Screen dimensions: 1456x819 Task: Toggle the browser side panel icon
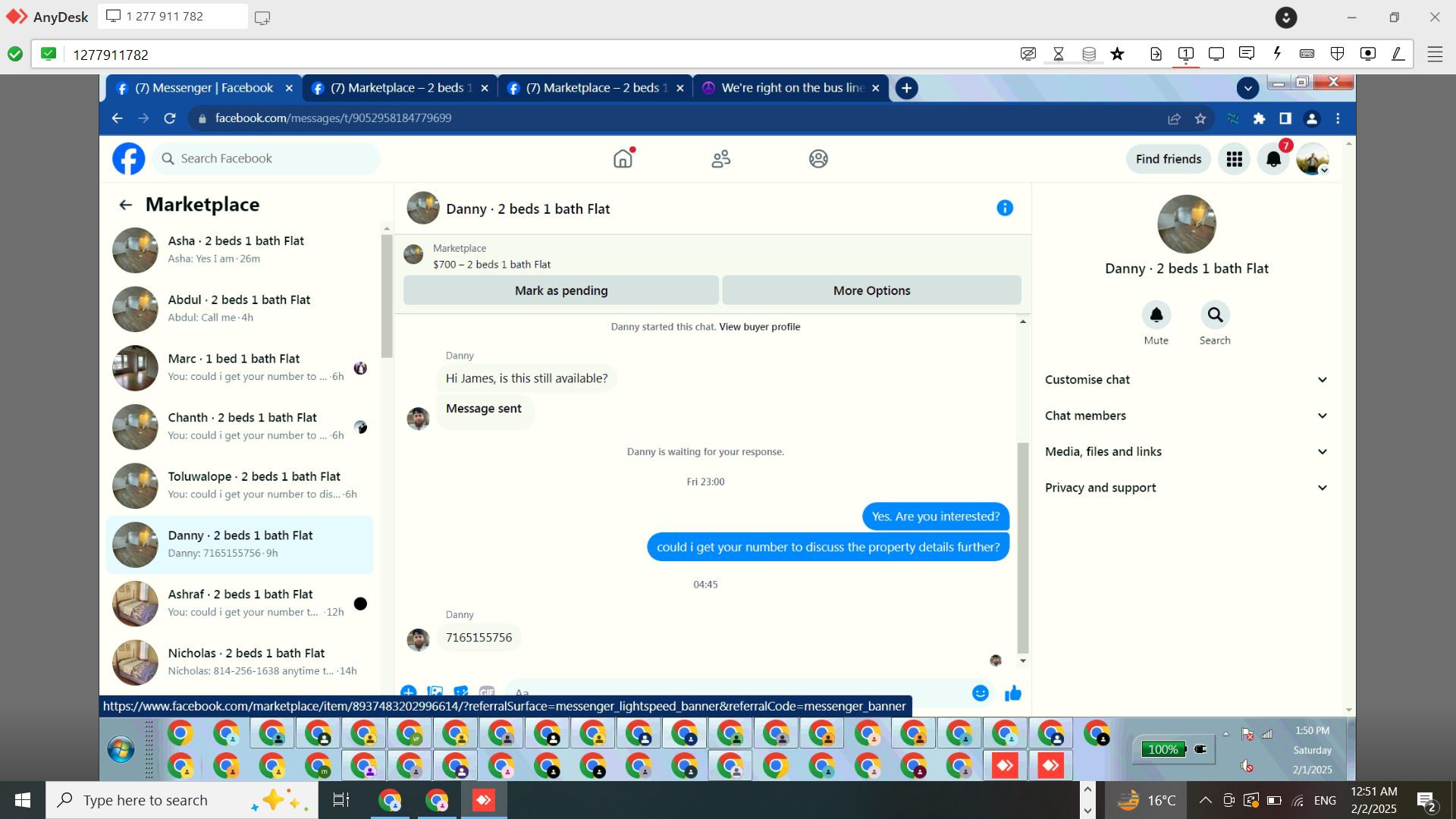[1285, 118]
